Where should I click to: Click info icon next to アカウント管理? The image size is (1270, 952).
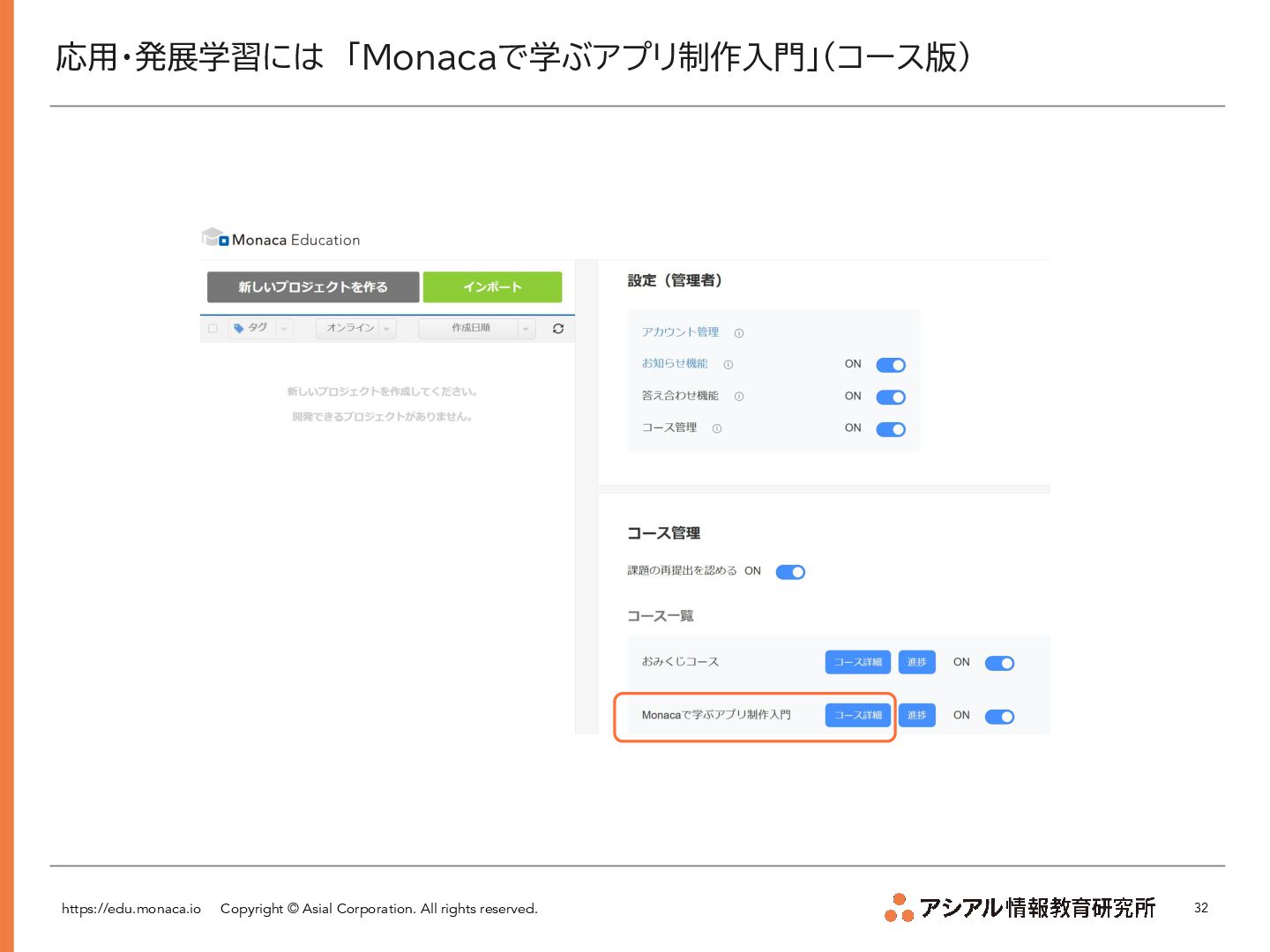739,333
